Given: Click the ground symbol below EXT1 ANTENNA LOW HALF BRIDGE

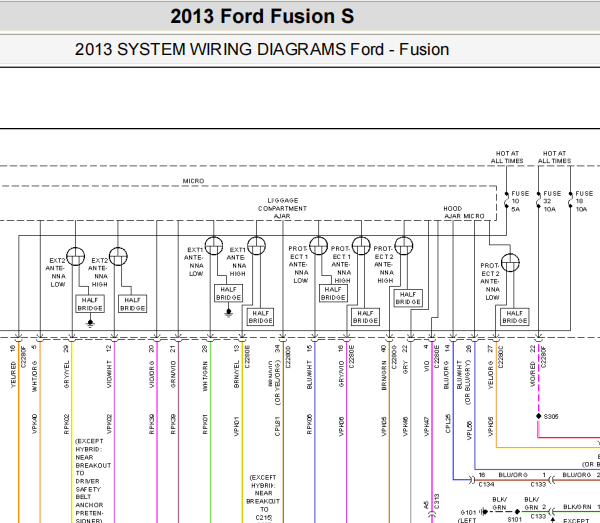Looking at the screenshot, I should point(228,313).
